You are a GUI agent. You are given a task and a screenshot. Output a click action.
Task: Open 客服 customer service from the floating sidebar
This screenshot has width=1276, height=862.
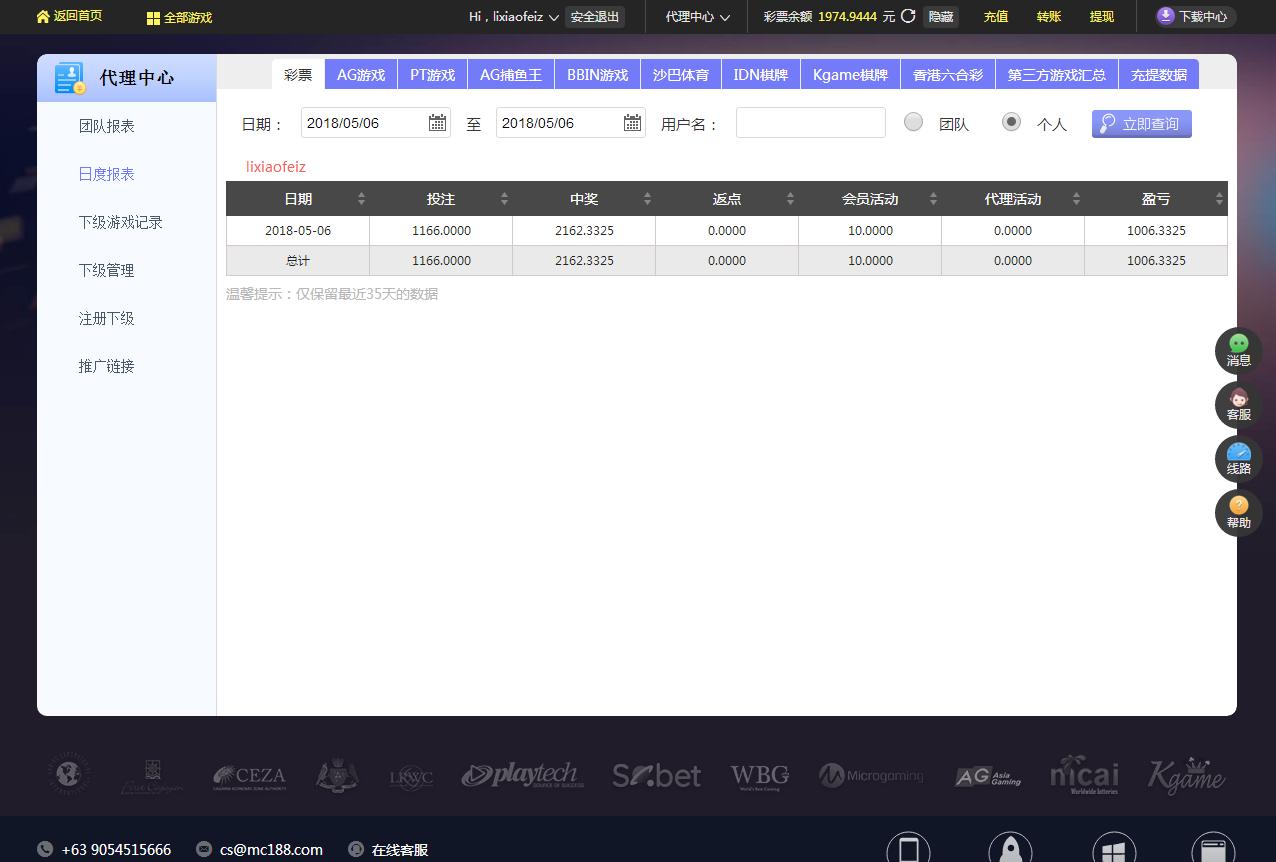[1237, 404]
